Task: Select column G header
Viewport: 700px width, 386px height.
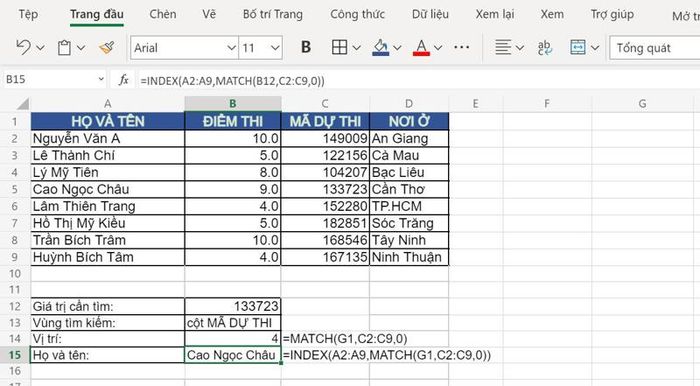Action: pyautogui.click(x=642, y=104)
